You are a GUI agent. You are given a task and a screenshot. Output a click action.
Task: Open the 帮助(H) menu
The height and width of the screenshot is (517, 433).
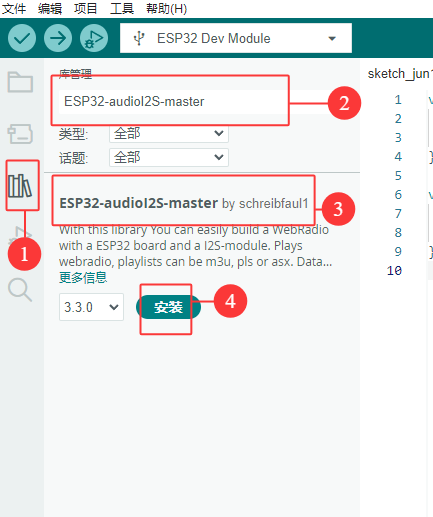166,8
